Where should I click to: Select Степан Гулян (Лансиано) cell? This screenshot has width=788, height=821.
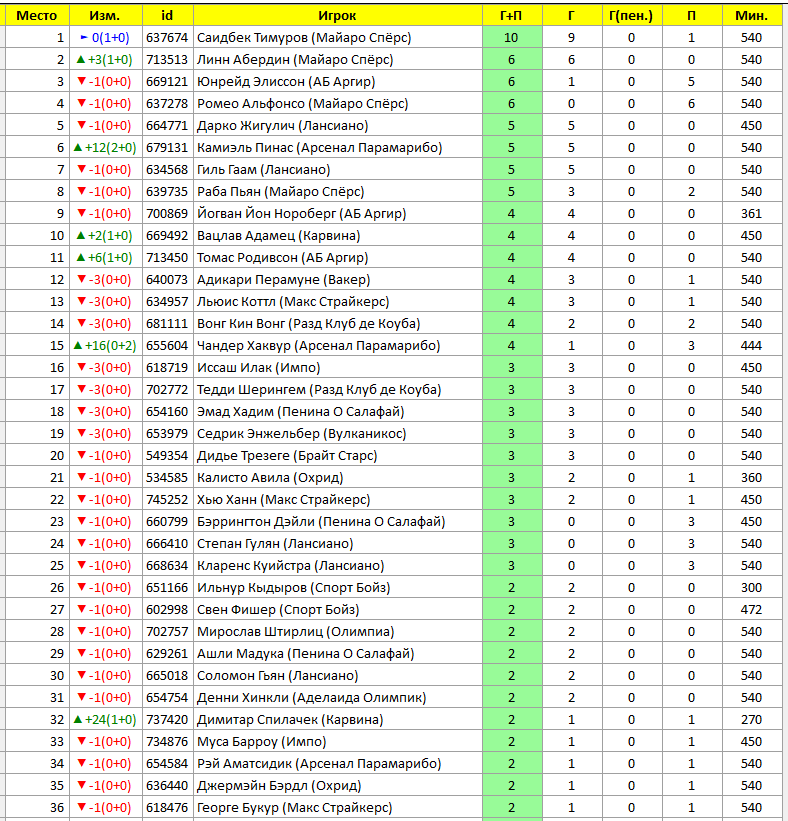tap(338, 543)
